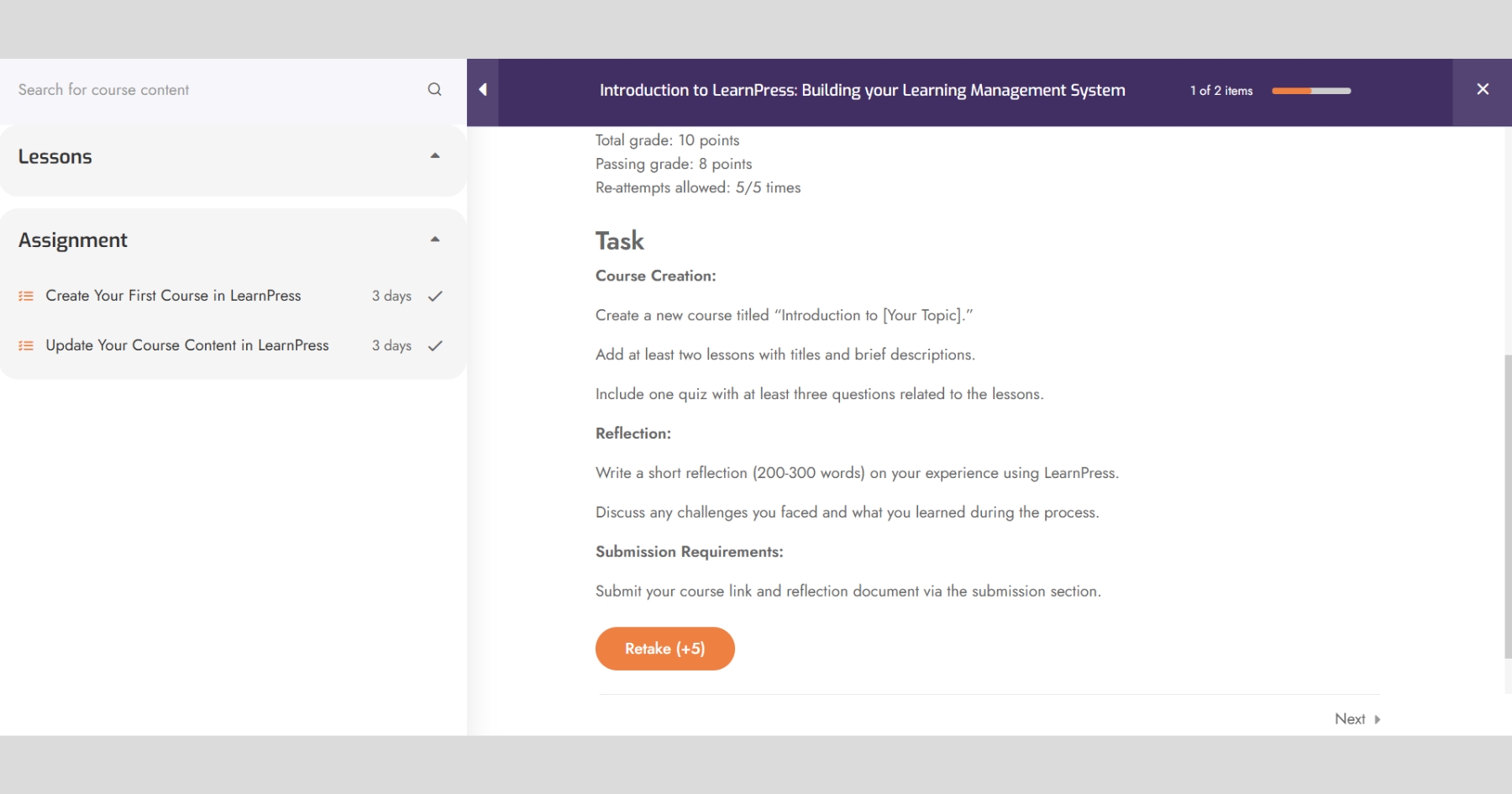Click the course title in the header
The height and width of the screenshot is (794, 1512).
click(863, 90)
